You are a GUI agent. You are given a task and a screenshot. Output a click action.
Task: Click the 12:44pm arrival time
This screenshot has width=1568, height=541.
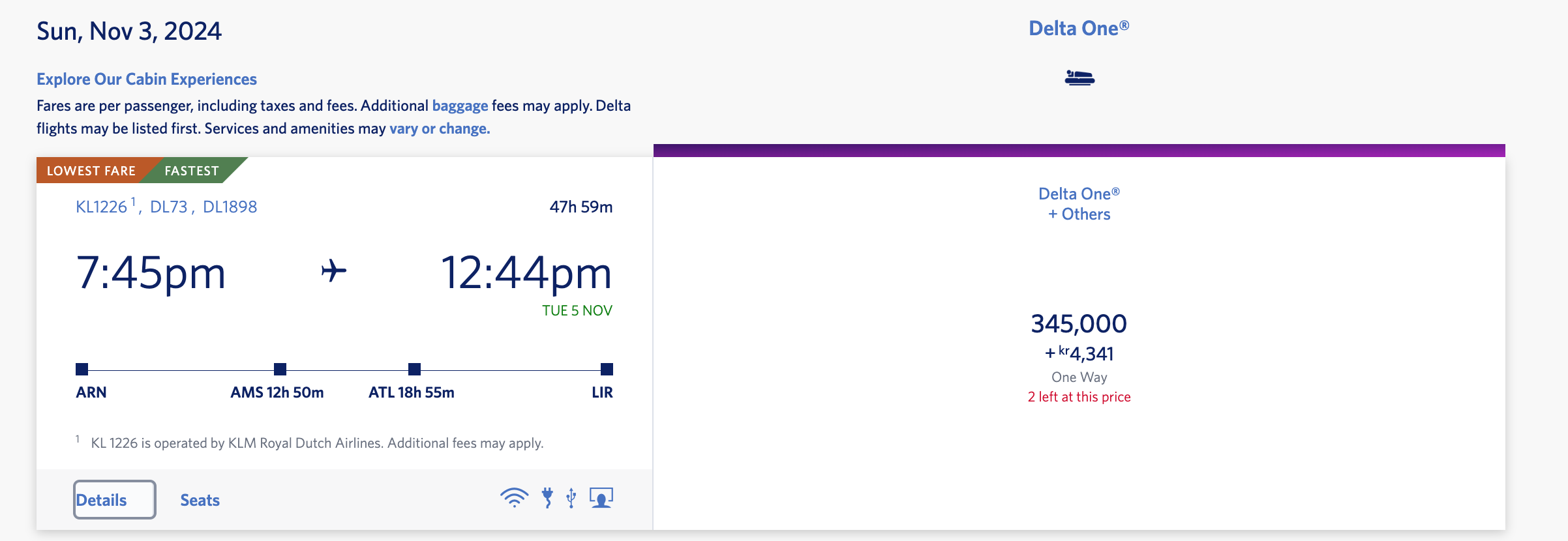pyautogui.click(x=526, y=272)
